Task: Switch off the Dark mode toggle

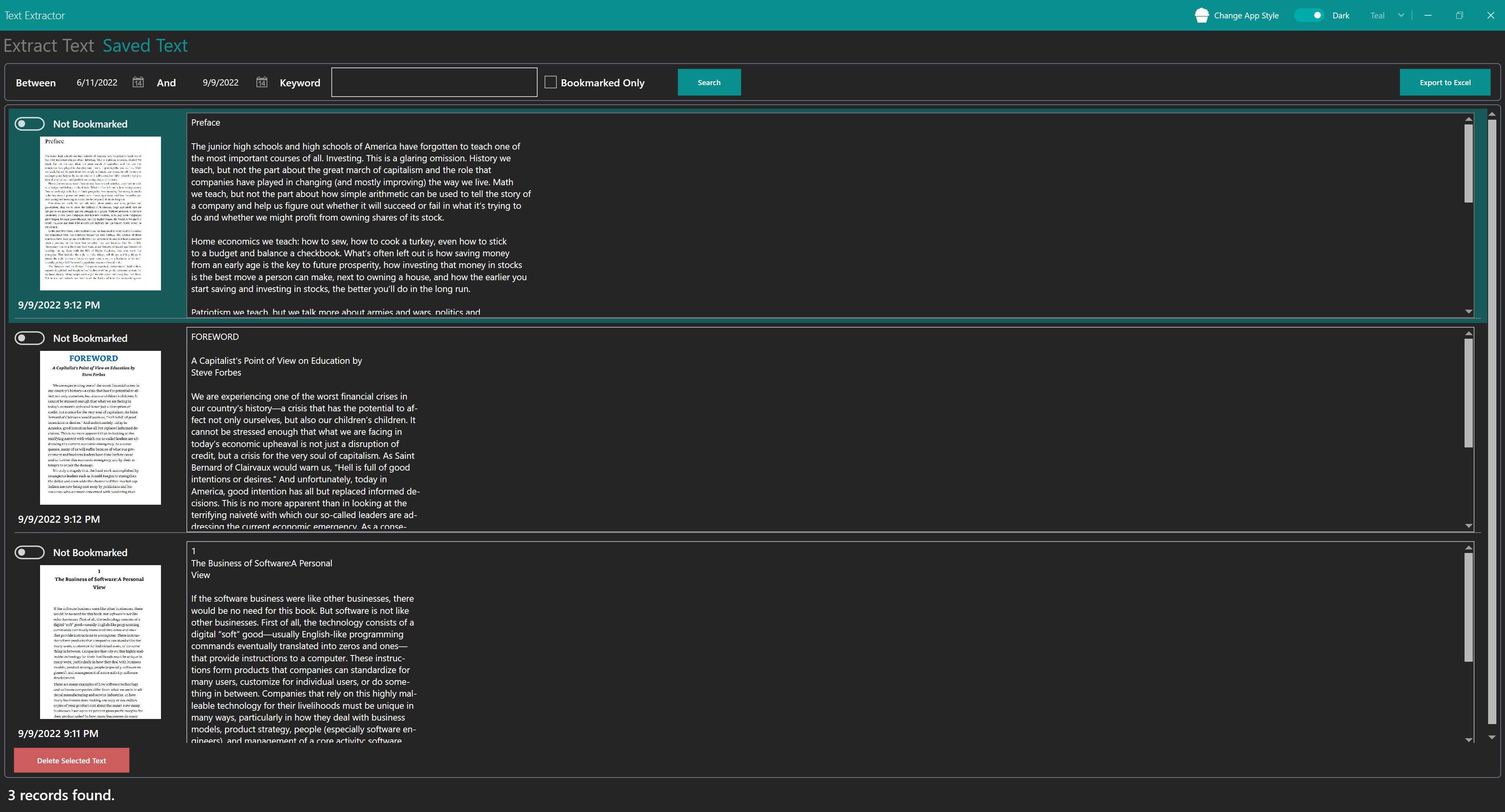Action: [1309, 15]
